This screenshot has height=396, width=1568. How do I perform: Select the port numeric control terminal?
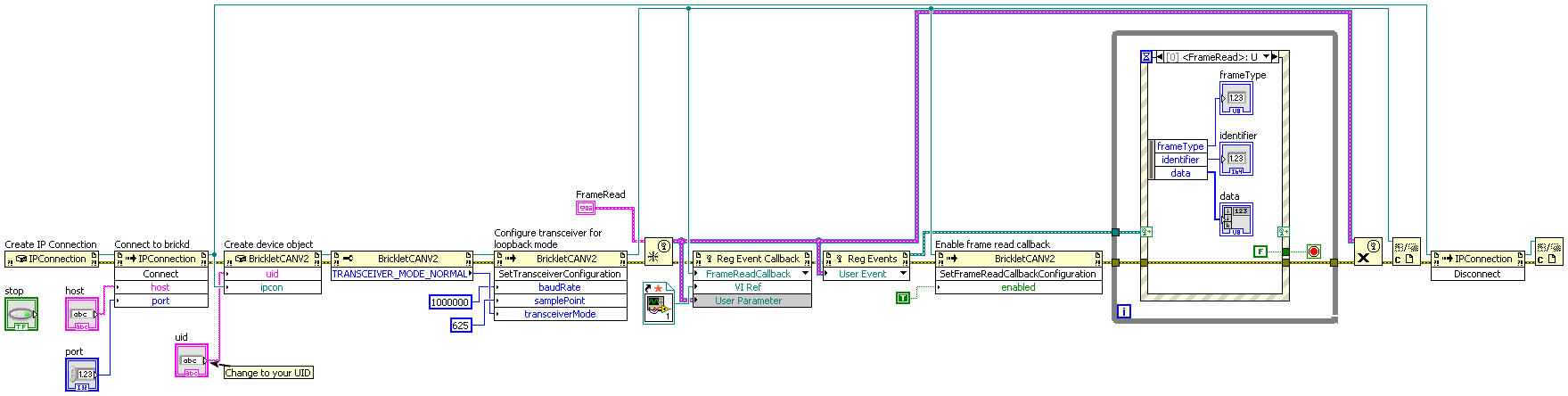click(82, 374)
